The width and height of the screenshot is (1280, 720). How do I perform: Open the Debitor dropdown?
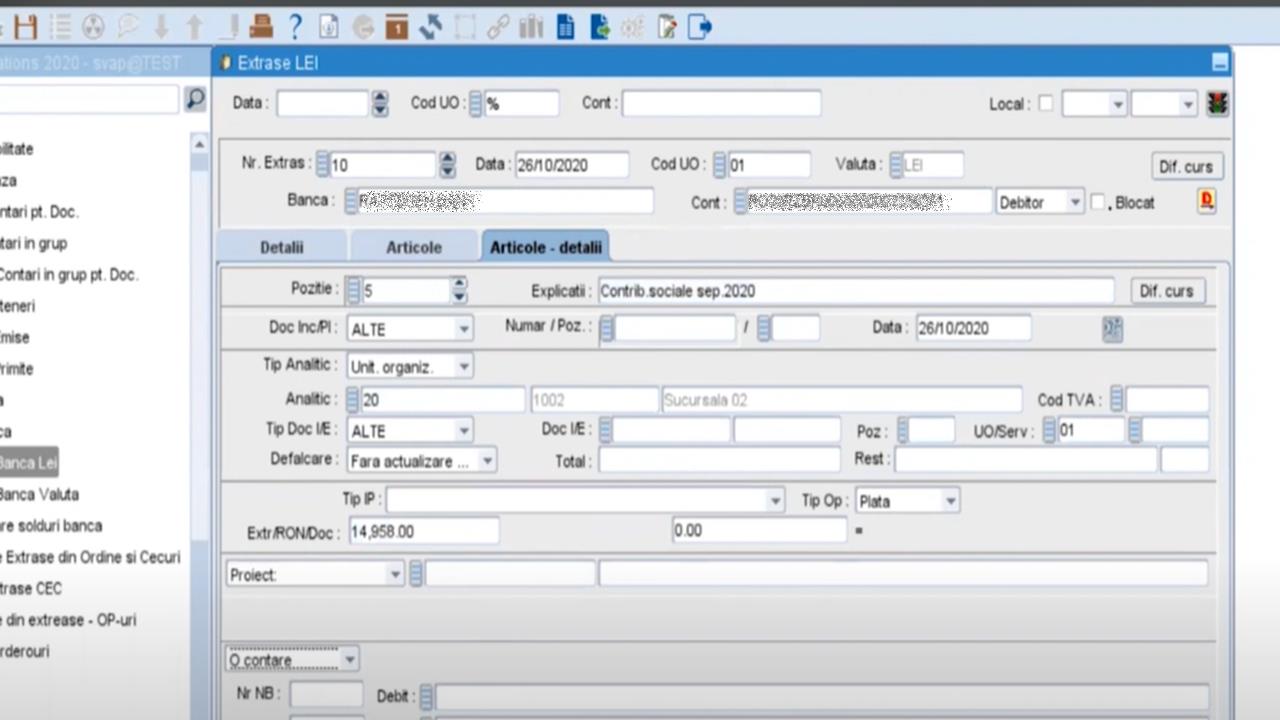point(1075,202)
